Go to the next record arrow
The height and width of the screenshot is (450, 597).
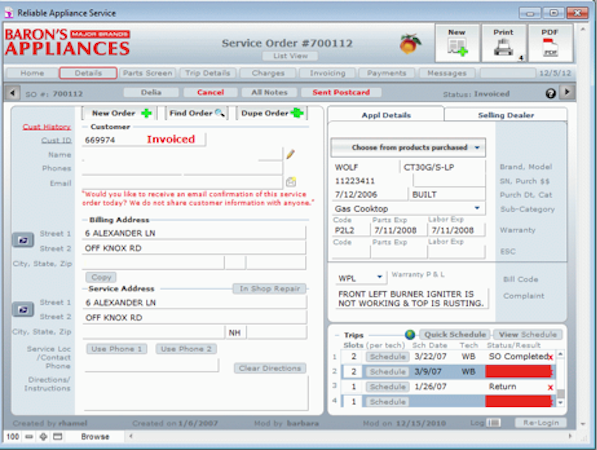[x=567, y=92]
